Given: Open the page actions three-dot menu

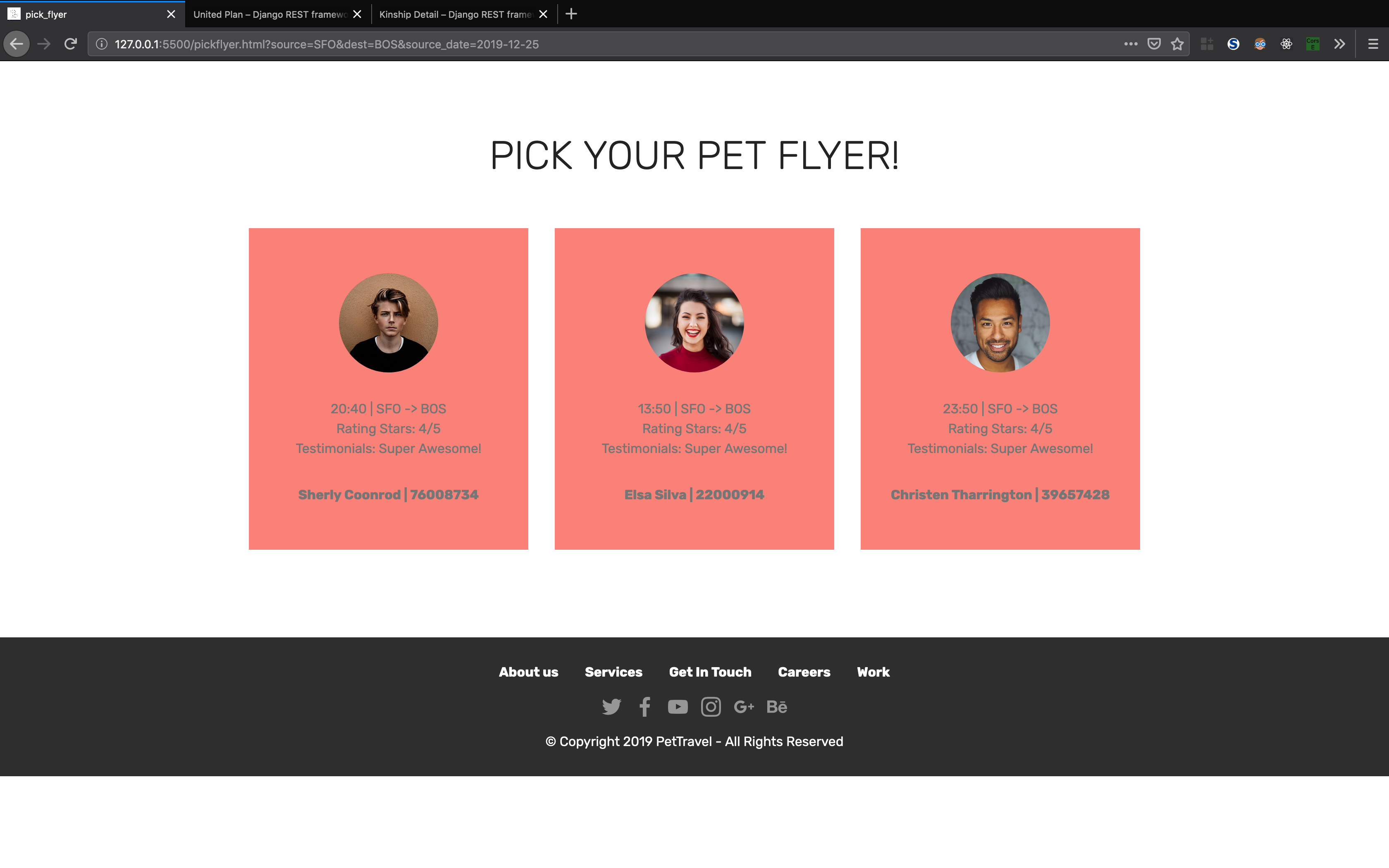Looking at the screenshot, I should click(x=1131, y=44).
